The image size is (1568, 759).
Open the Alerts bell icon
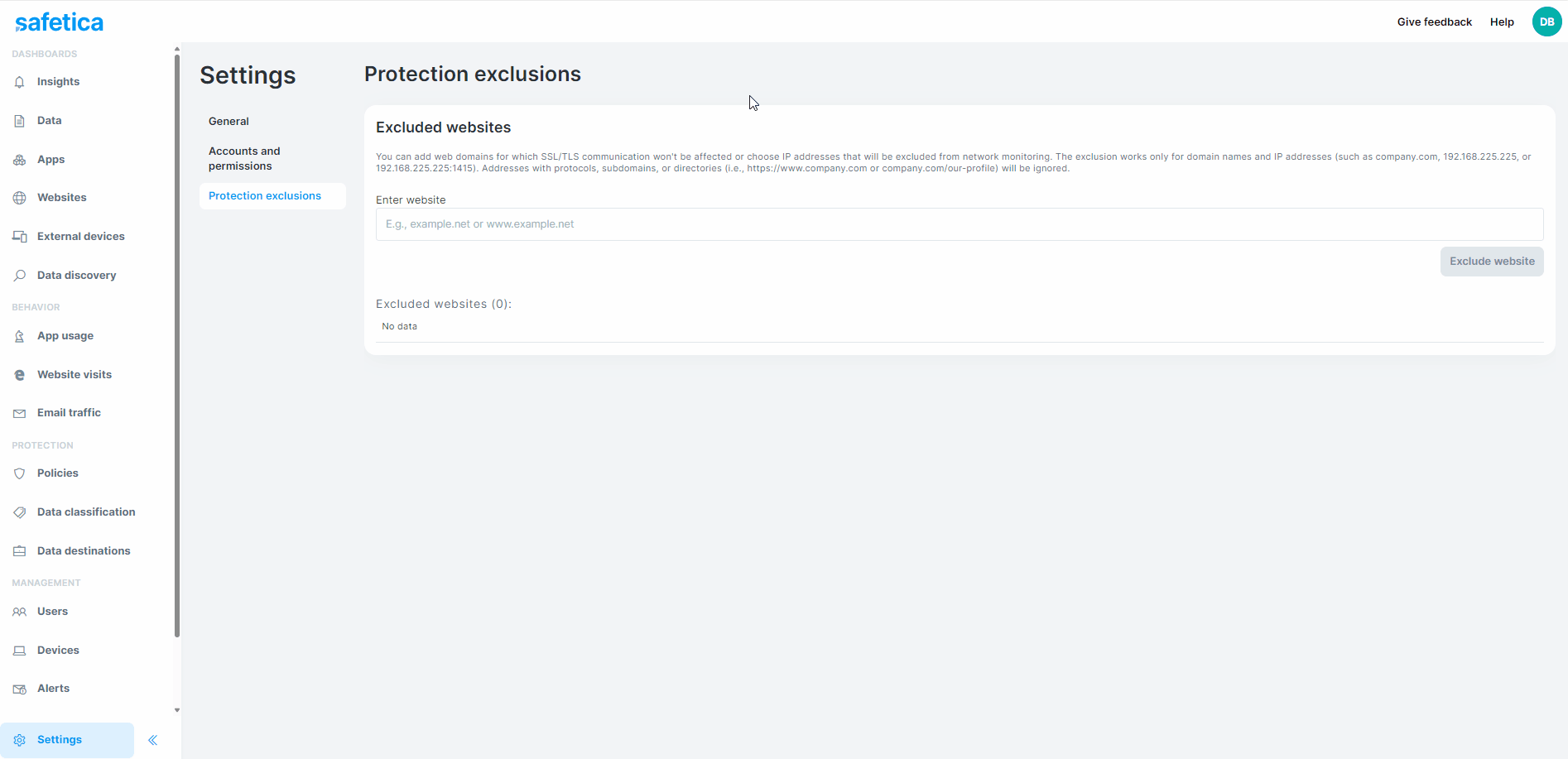[19, 688]
